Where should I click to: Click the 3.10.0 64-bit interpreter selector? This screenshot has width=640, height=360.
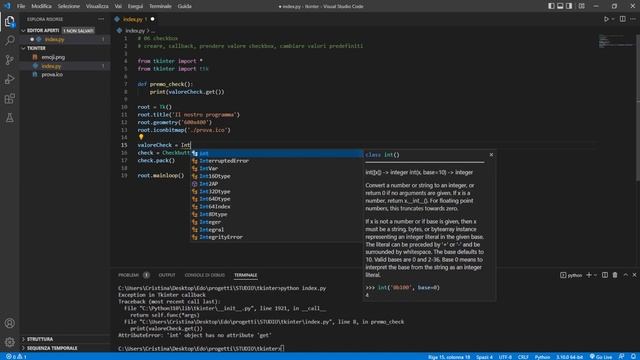click(569, 357)
